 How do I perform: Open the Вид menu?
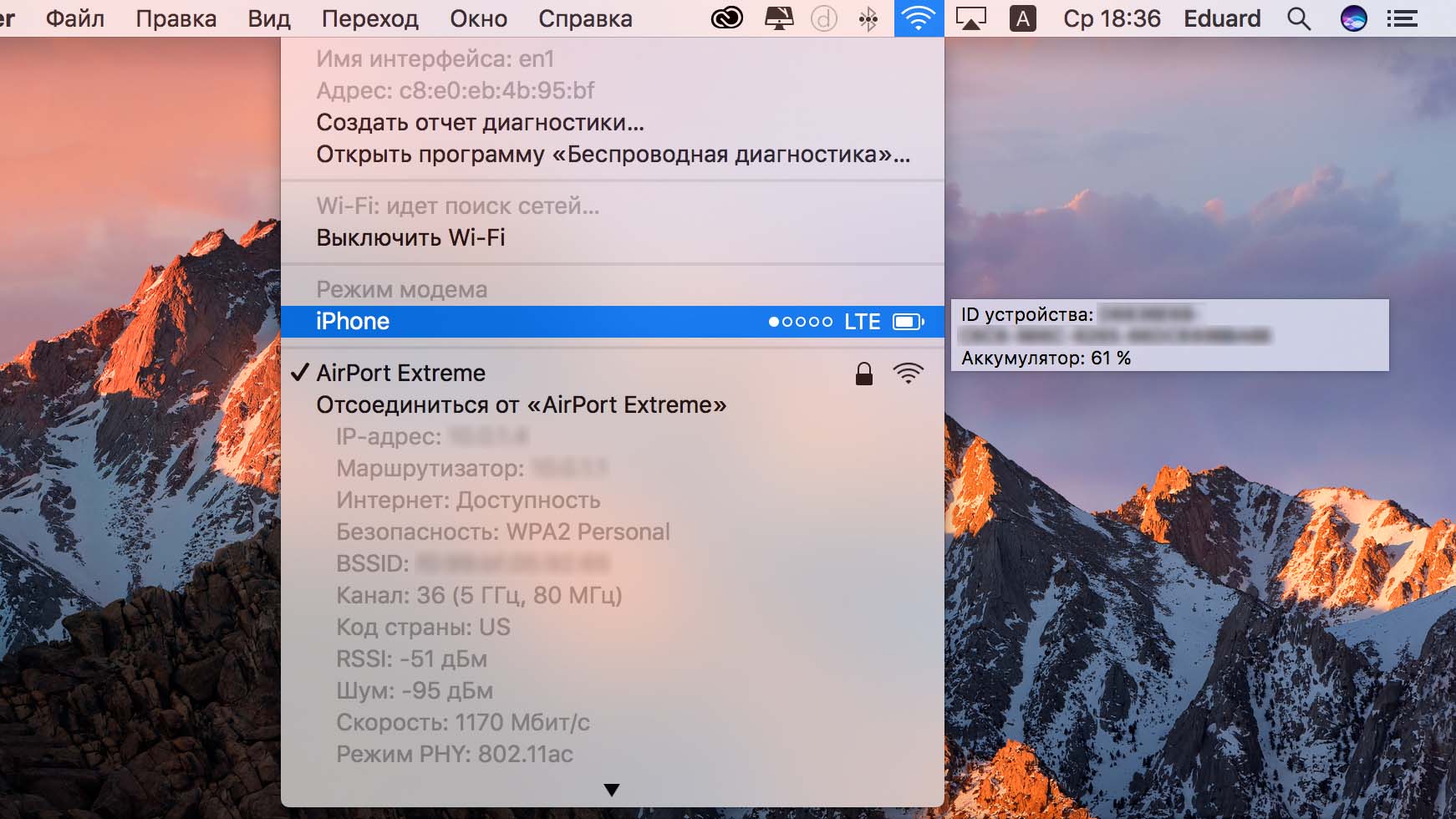[x=269, y=18]
